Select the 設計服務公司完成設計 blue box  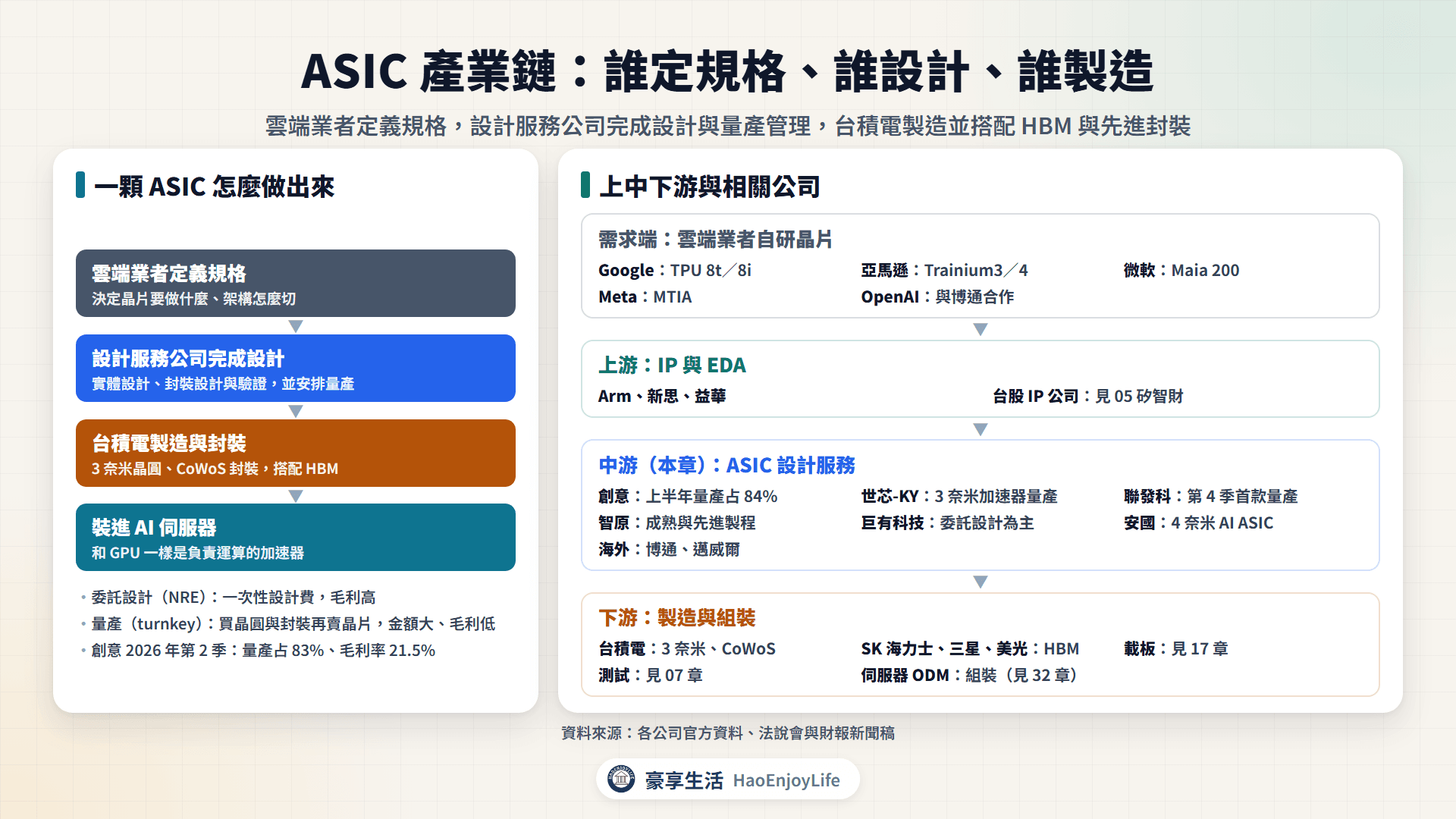coord(296,368)
